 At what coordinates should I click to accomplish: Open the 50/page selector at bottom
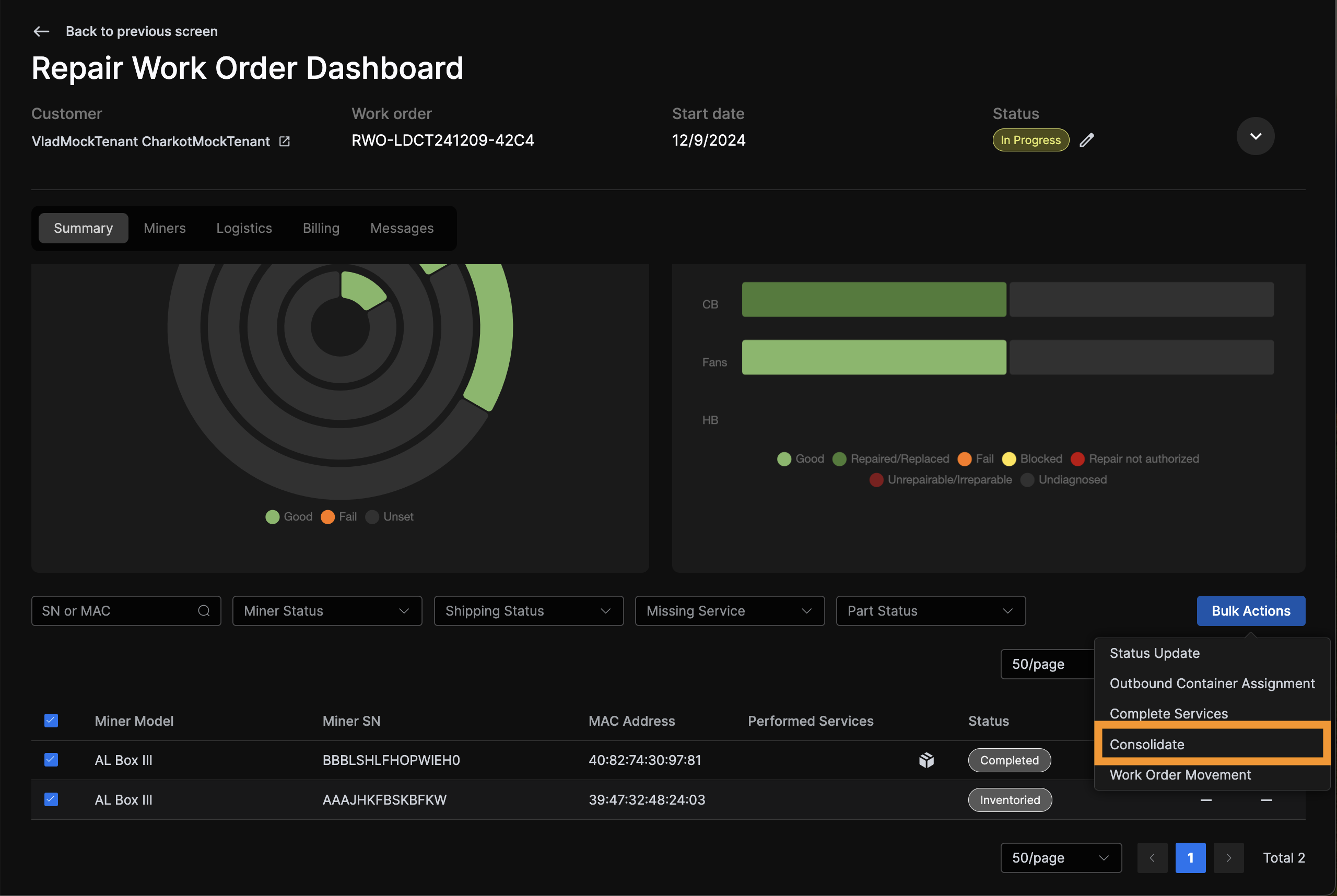tap(1060, 858)
